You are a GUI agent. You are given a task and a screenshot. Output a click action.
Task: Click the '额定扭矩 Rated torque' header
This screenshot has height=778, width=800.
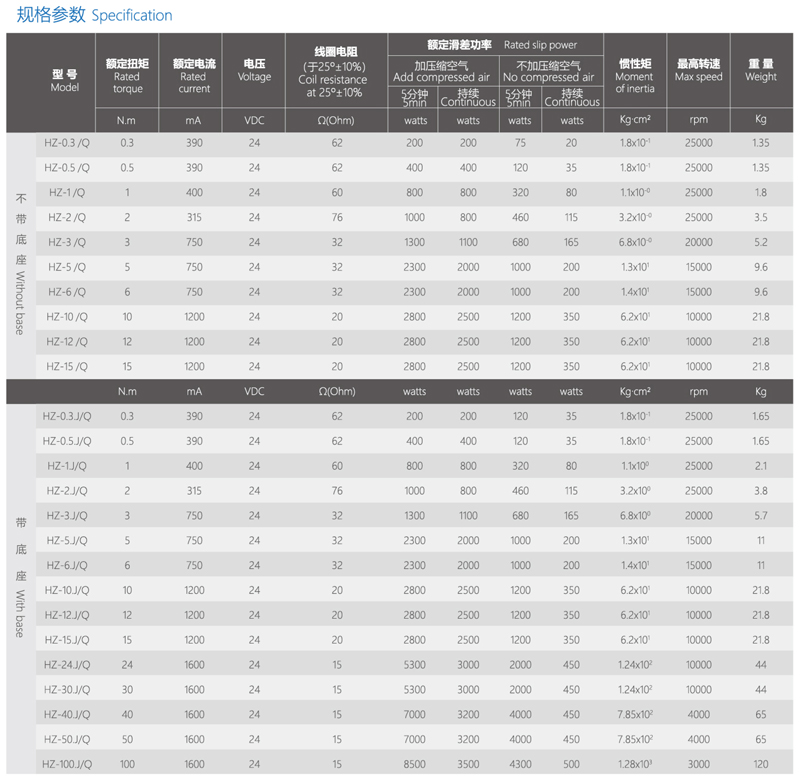click(x=127, y=76)
